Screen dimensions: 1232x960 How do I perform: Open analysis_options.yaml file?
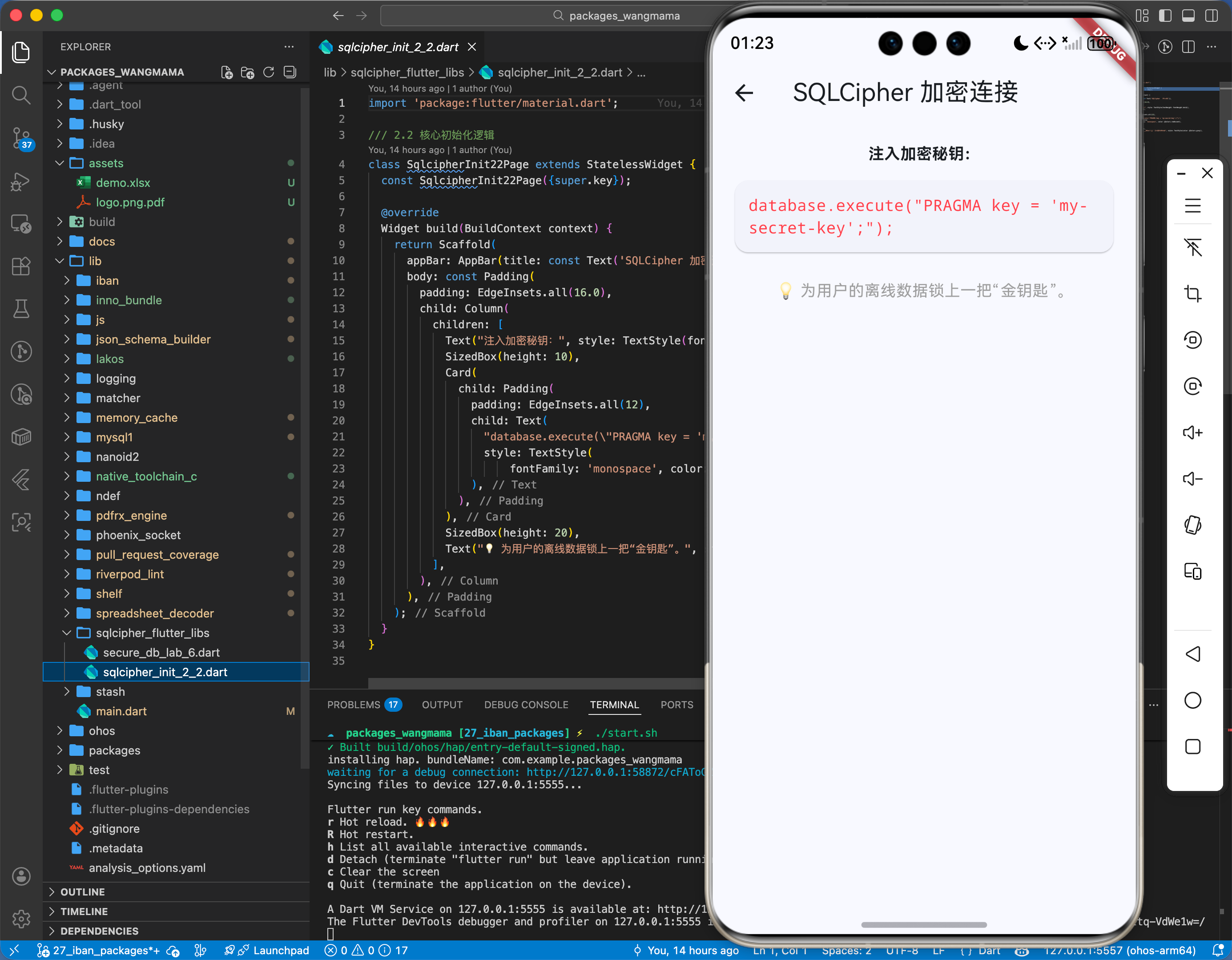(x=177, y=868)
